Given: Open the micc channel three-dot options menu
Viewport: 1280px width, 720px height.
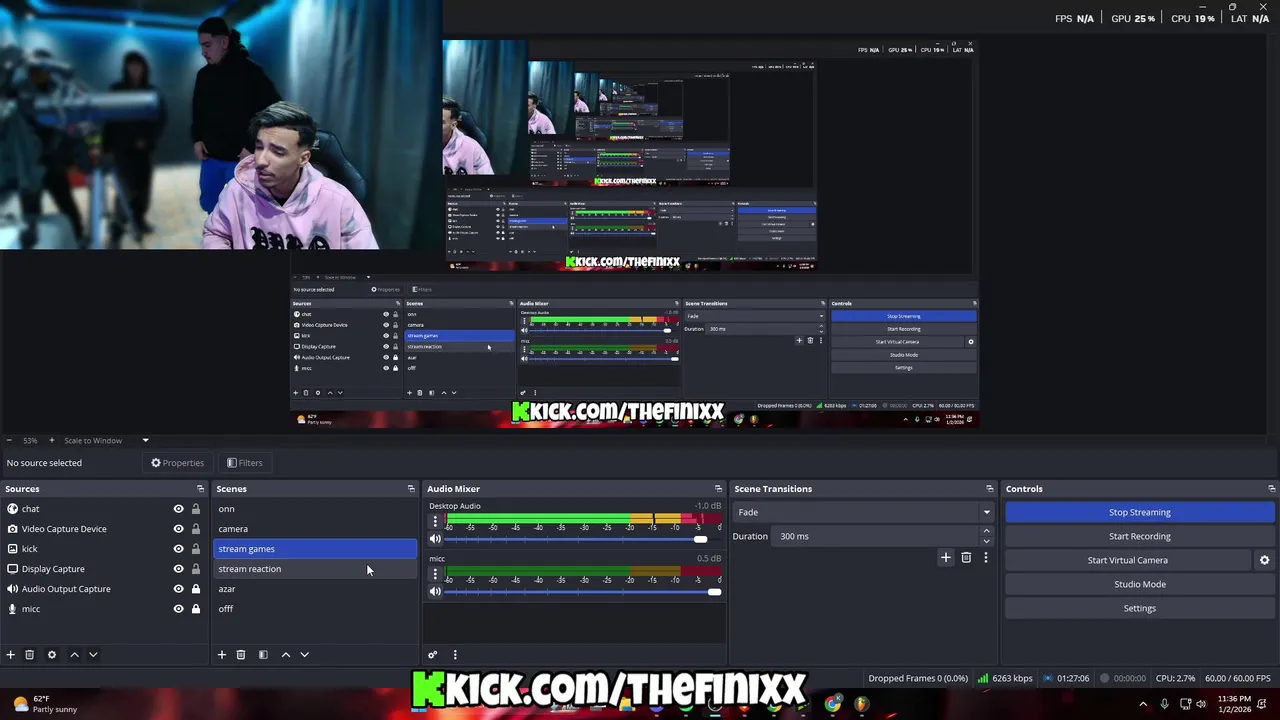Looking at the screenshot, I should coord(435,574).
